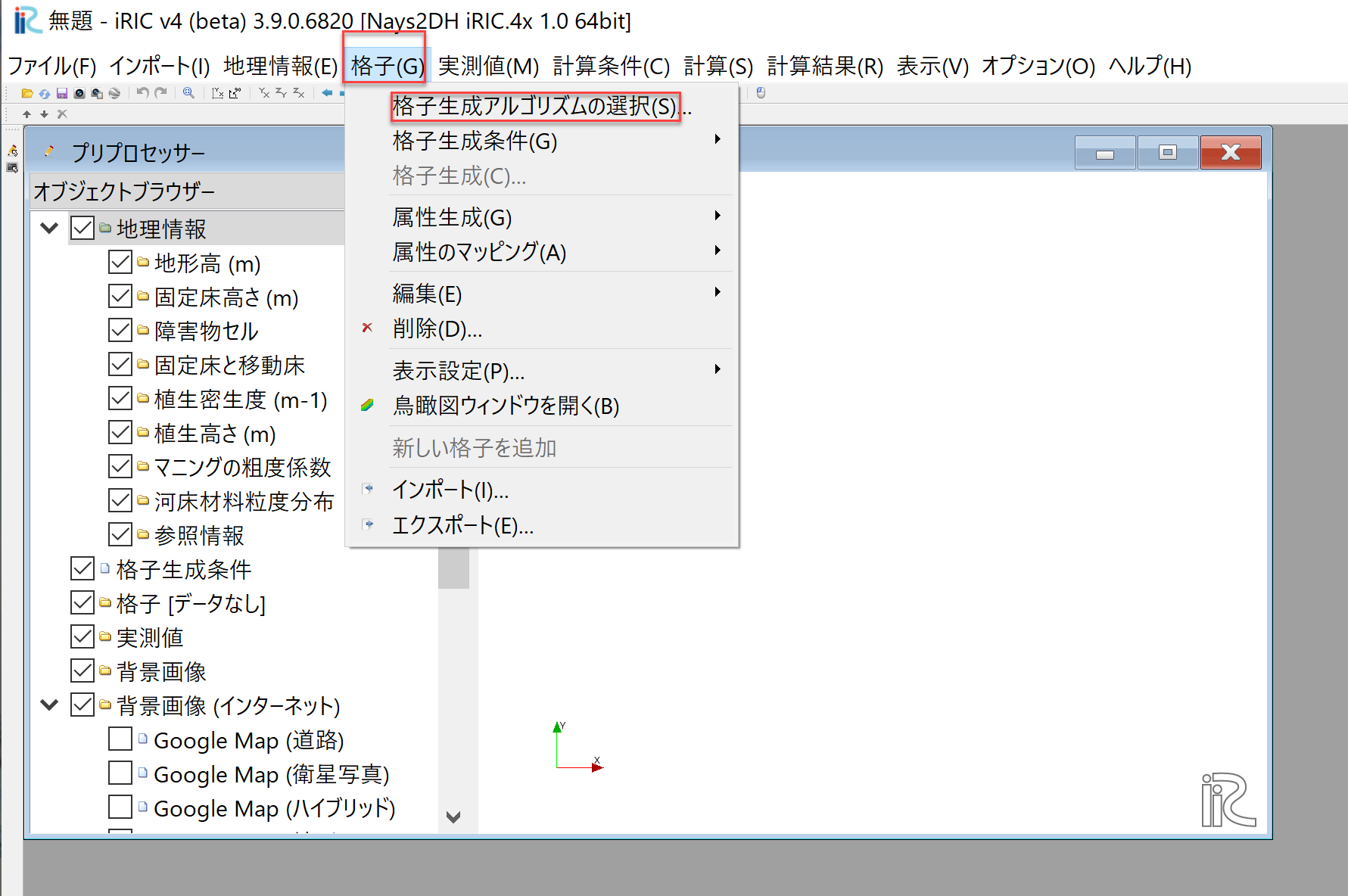Viewport: 1348px width, 896px height.
Task: Click the move item up arrow icon
Action: pos(26,114)
